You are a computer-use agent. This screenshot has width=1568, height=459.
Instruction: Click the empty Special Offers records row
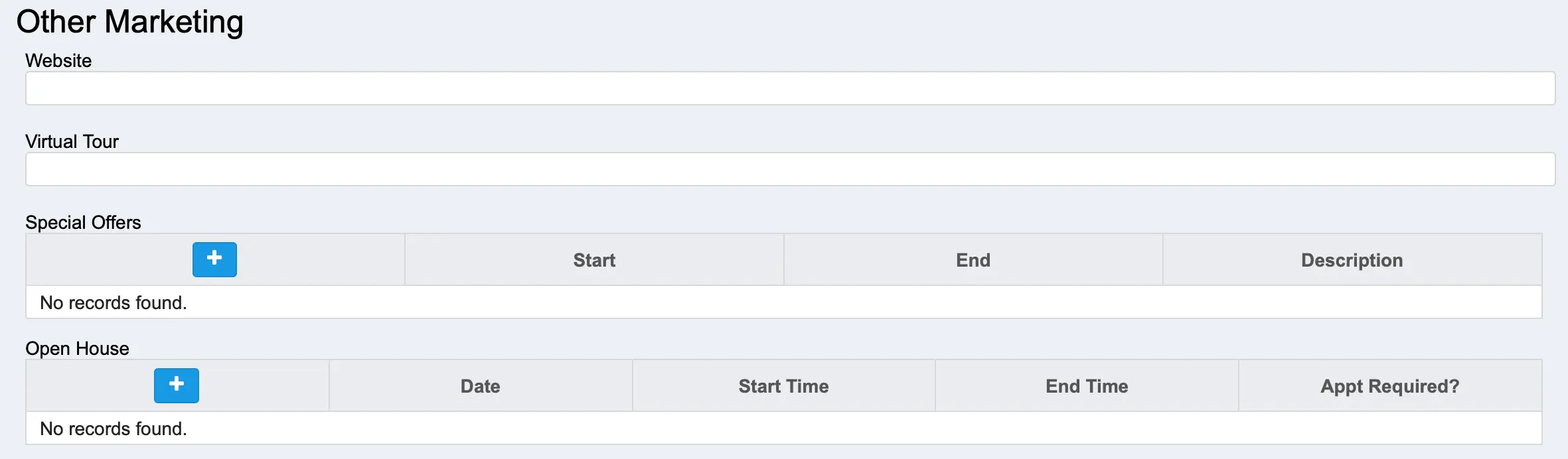pos(783,302)
